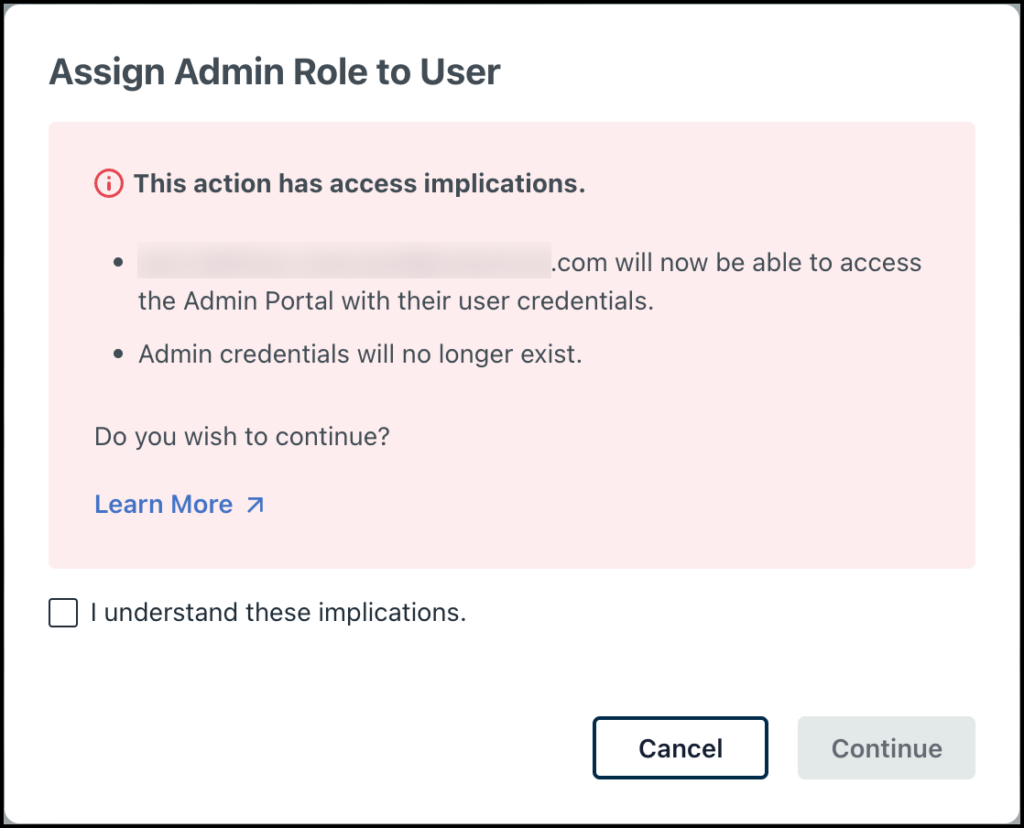The width and height of the screenshot is (1024, 828).
Task: Select the circled exclamation symbol in the alert
Action: click(x=108, y=183)
